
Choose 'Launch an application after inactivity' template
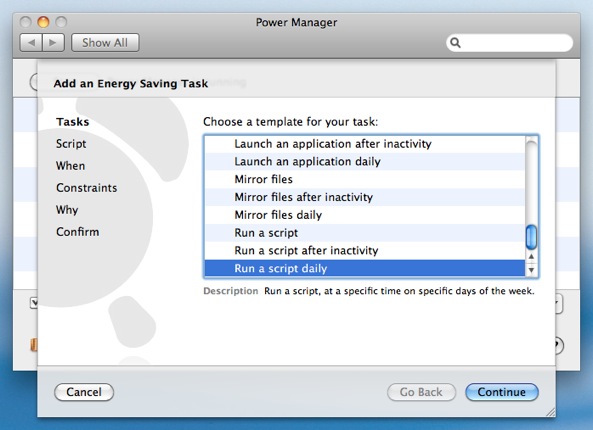(x=365, y=144)
